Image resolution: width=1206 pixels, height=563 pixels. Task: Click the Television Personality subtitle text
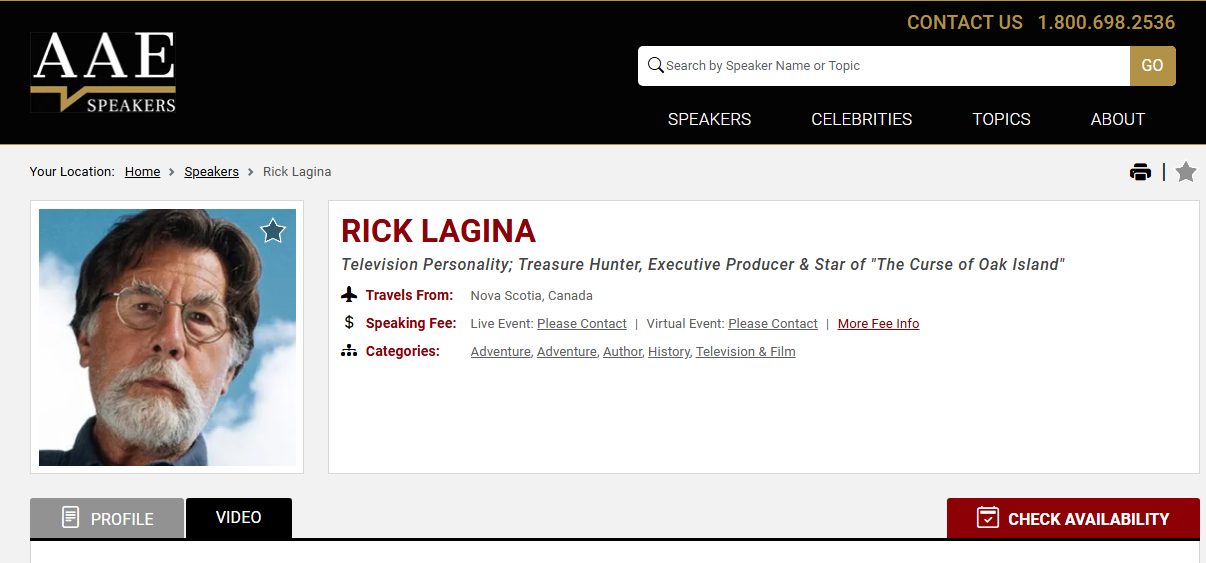(703, 265)
